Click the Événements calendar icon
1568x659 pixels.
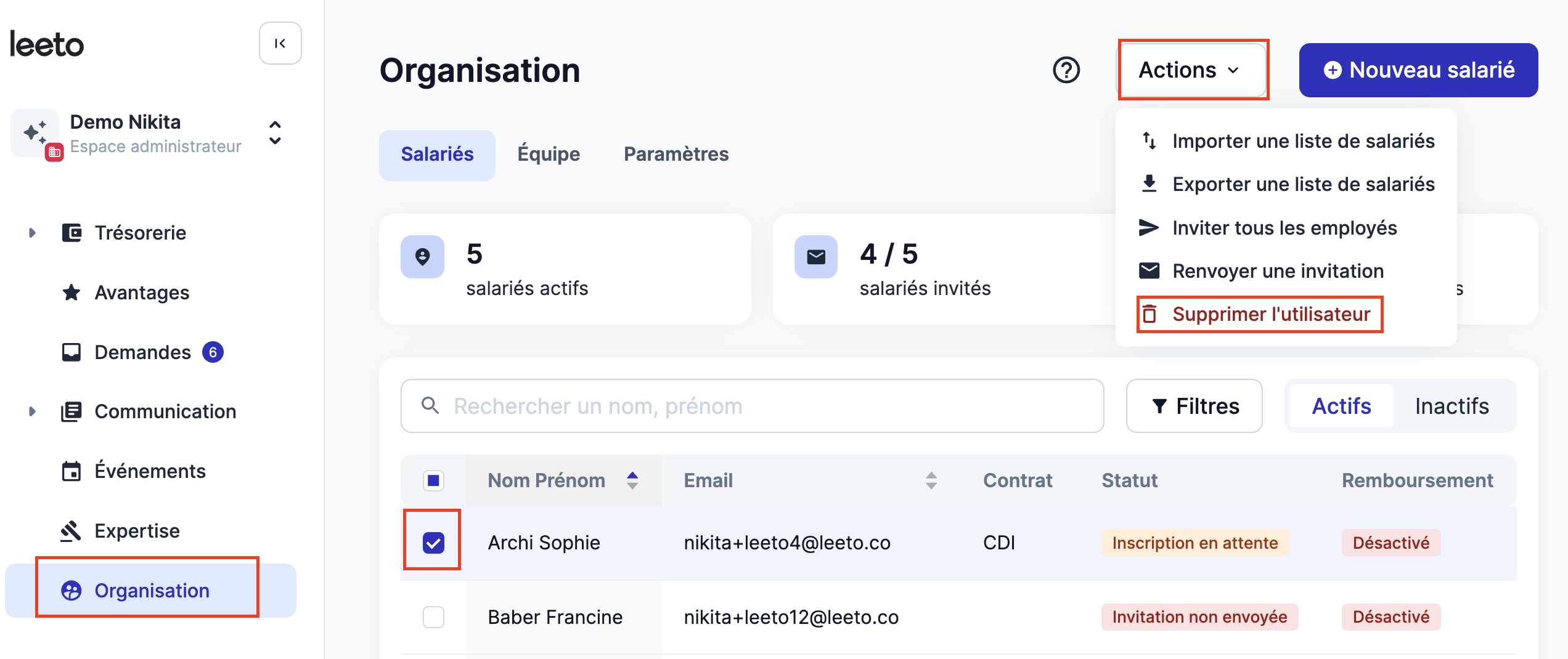[x=71, y=471]
